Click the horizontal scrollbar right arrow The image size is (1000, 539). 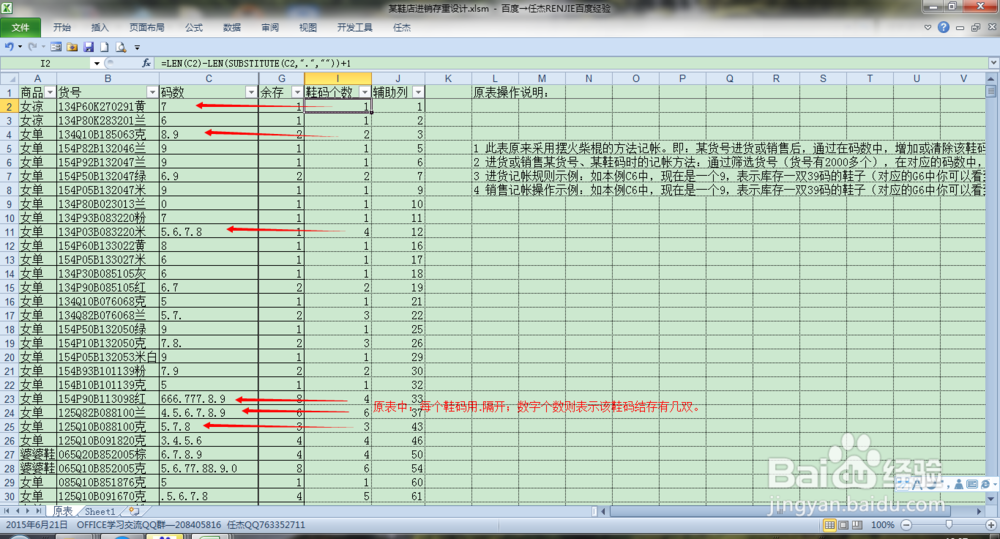(980, 511)
